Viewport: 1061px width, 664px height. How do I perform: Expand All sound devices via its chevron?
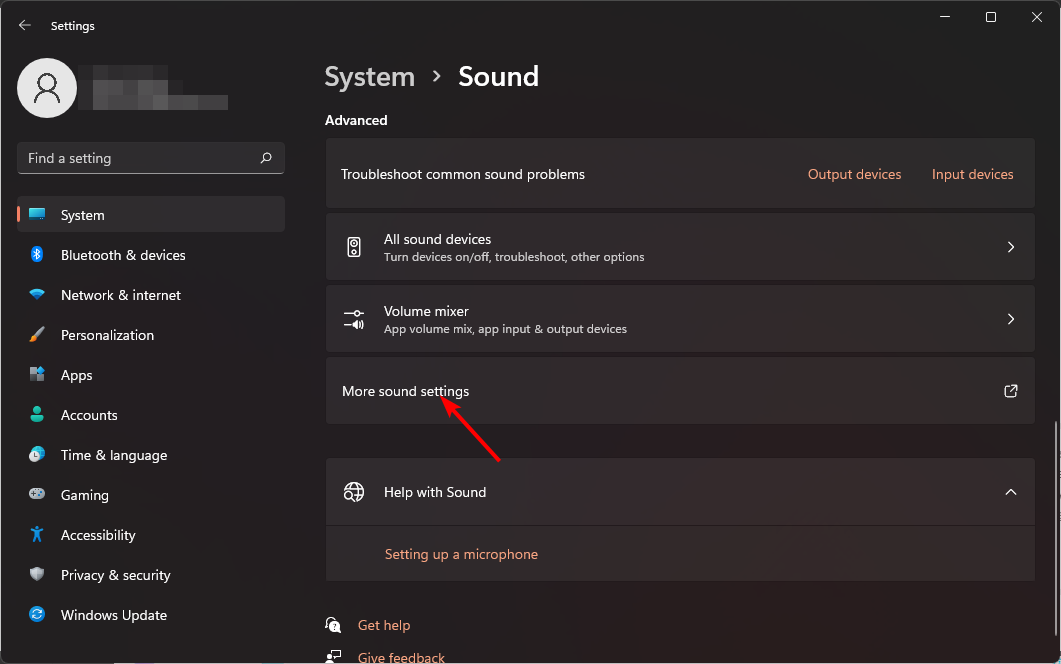coord(1010,246)
